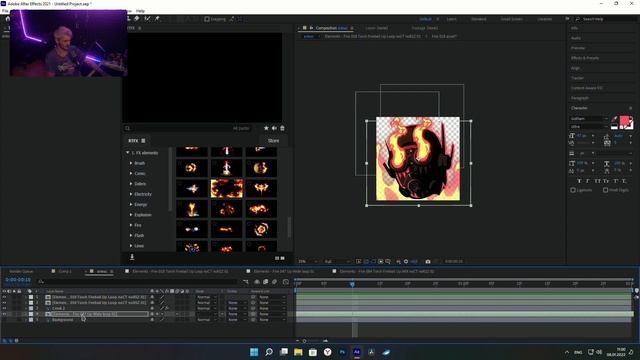Click the trash icon in RTFX panel
The height and width of the screenshot is (360, 640).
click(282, 128)
